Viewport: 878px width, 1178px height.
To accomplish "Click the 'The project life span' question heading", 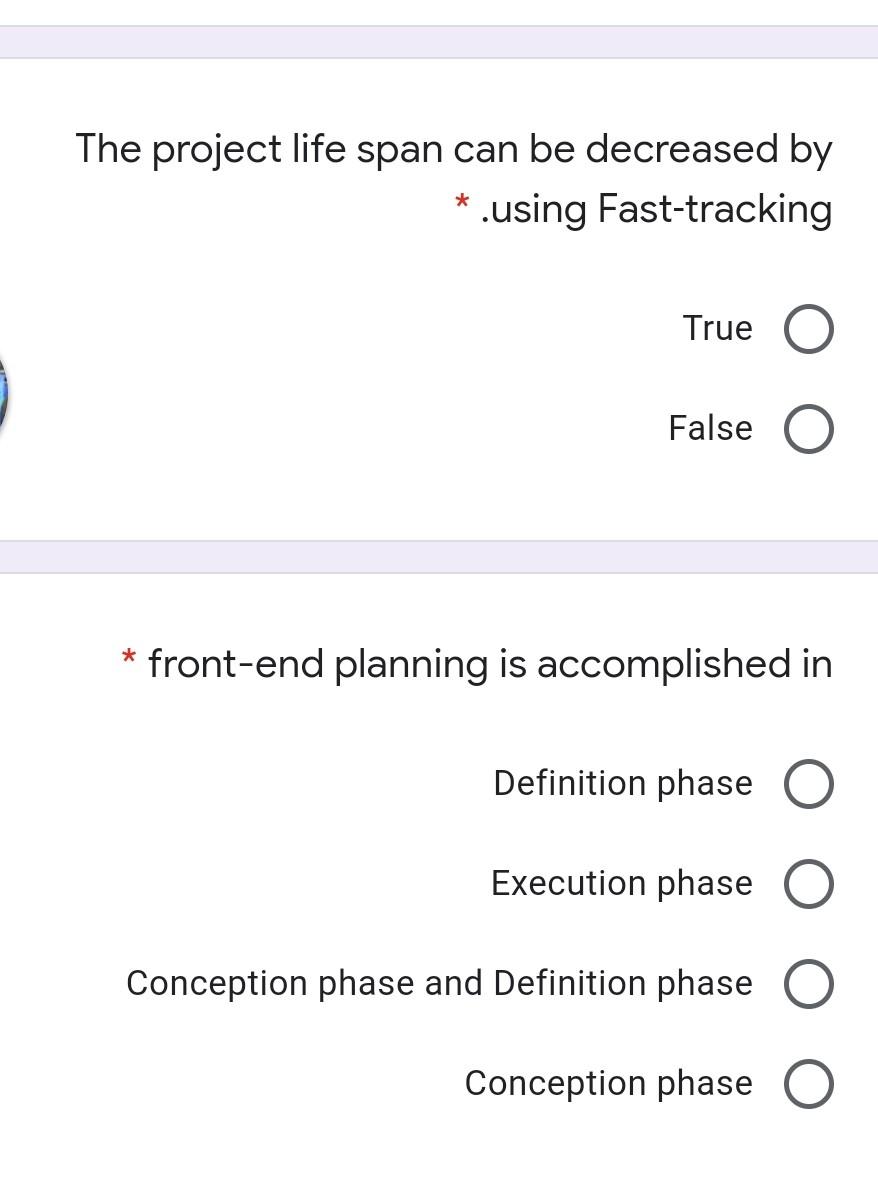I will coord(453,149).
